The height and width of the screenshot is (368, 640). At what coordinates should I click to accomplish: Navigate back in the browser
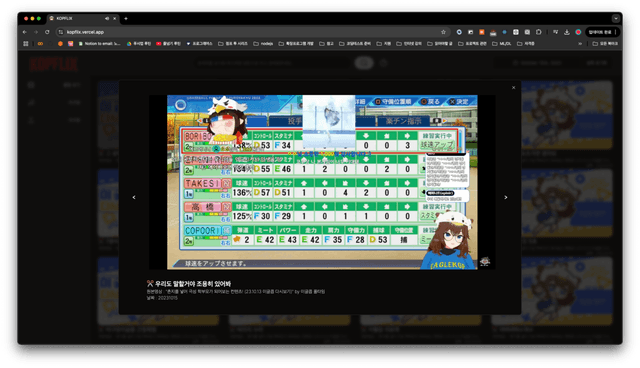point(24,32)
